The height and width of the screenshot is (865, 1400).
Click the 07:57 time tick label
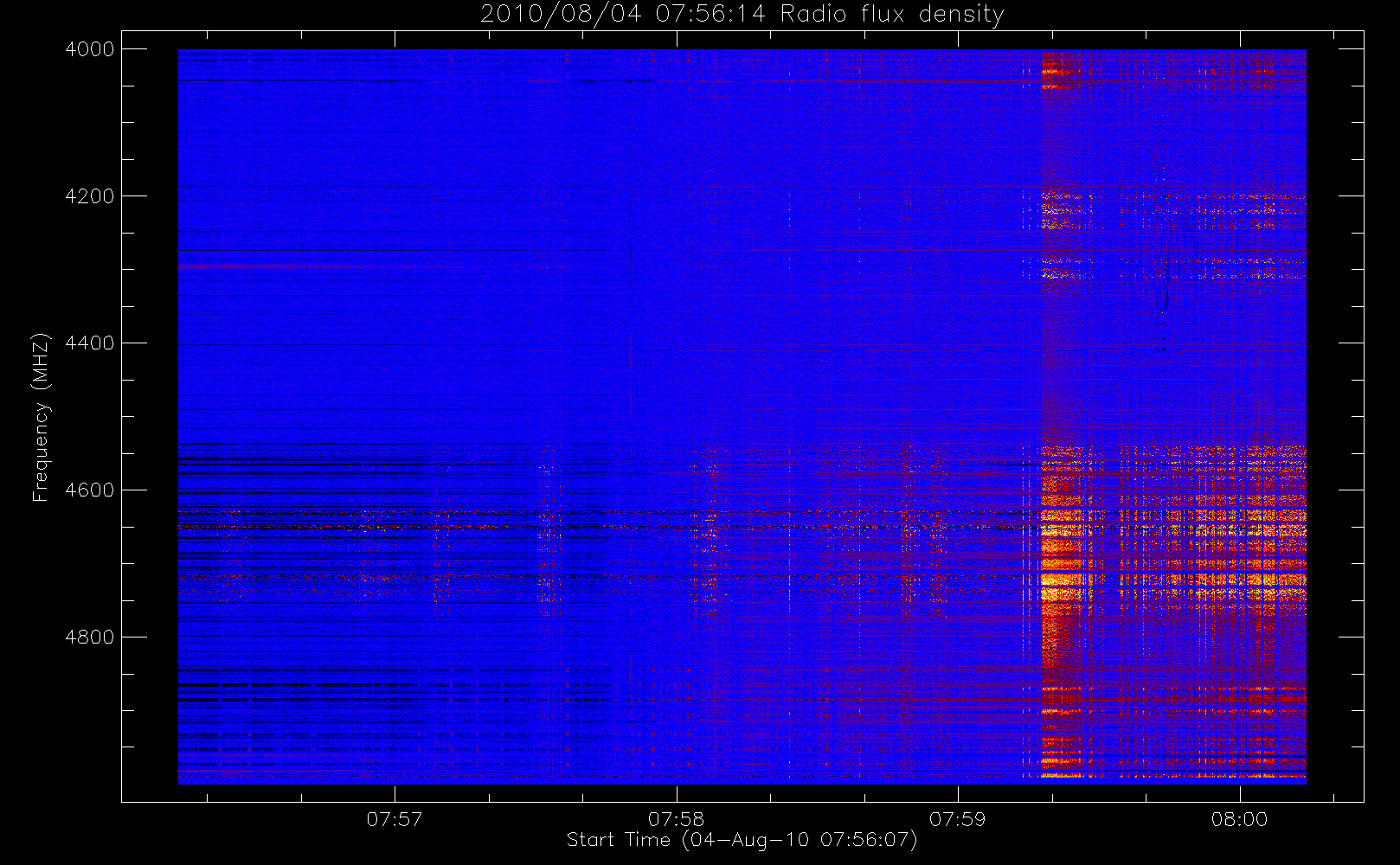click(x=395, y=819)
